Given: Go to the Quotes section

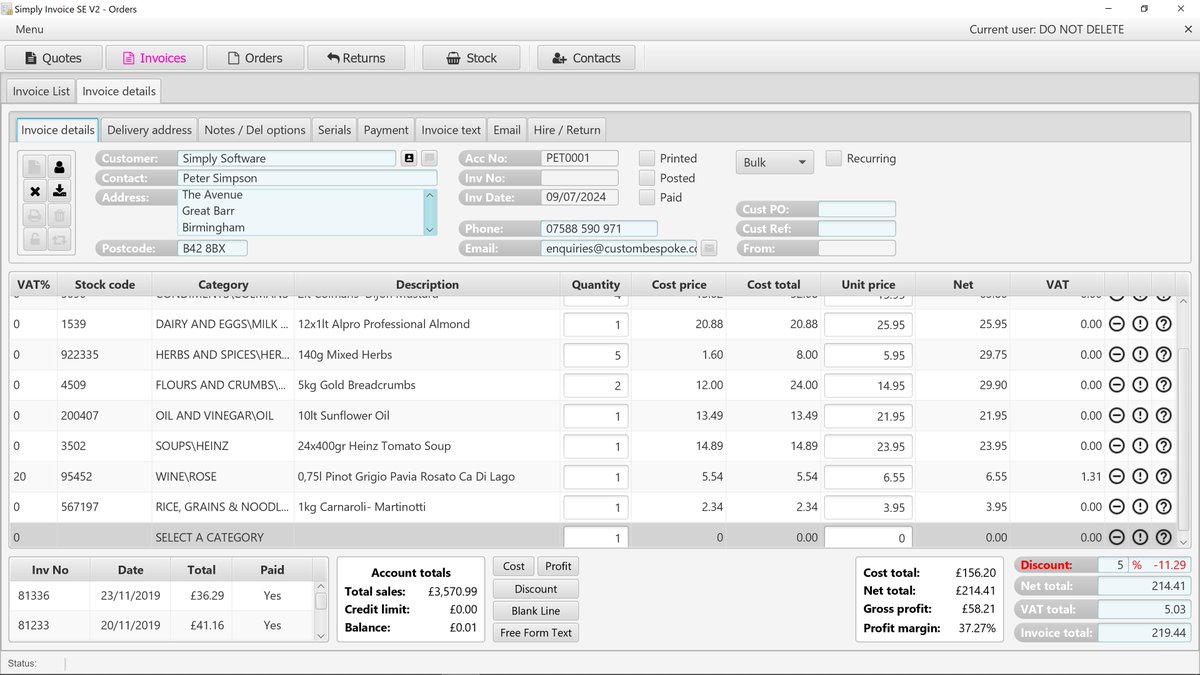Looking at the screenshot, I should point(53,58).
